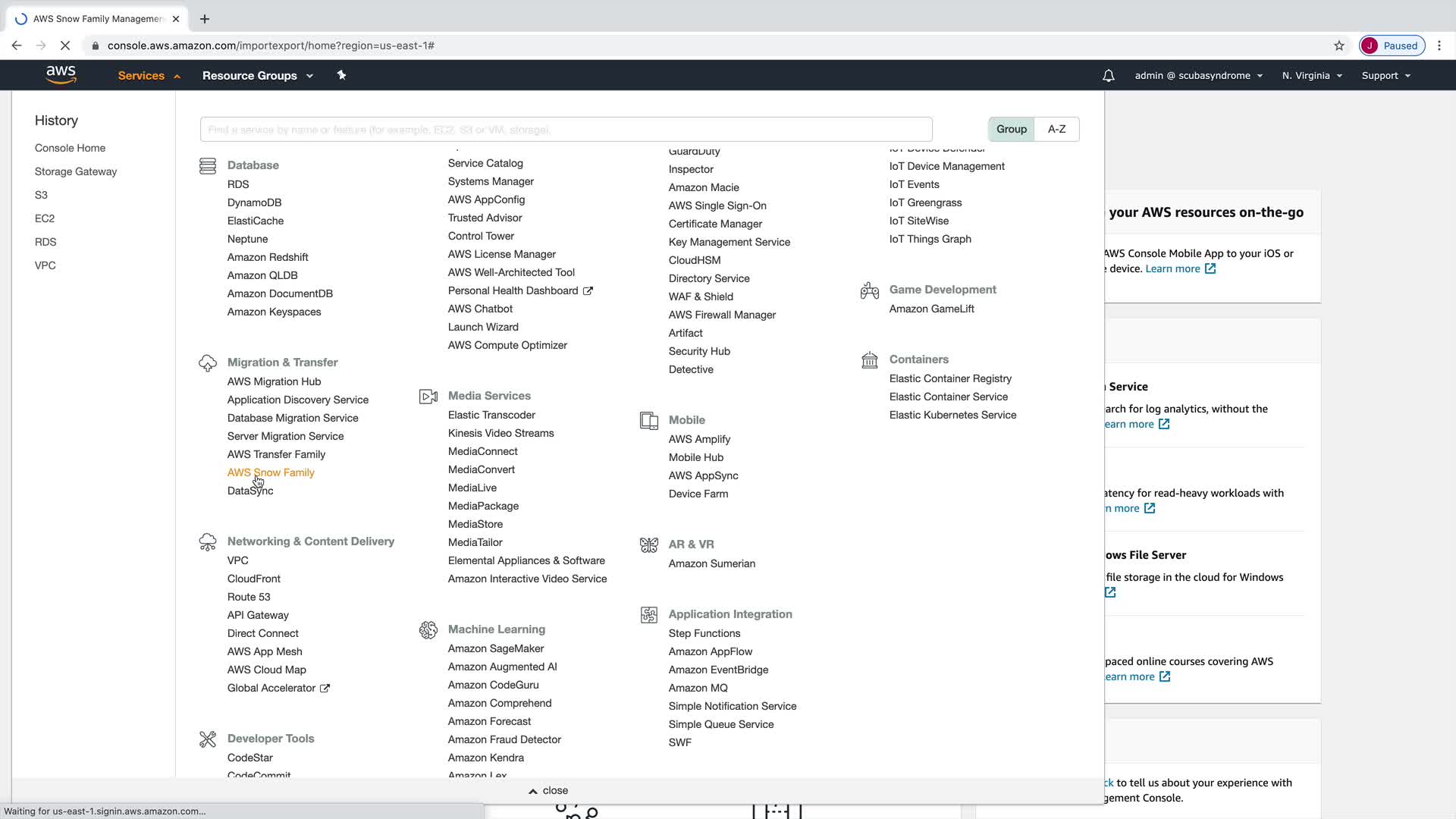The image size is (1456, 819).
Task: Open Console Home from History list
Action: (x=70, y=148)
